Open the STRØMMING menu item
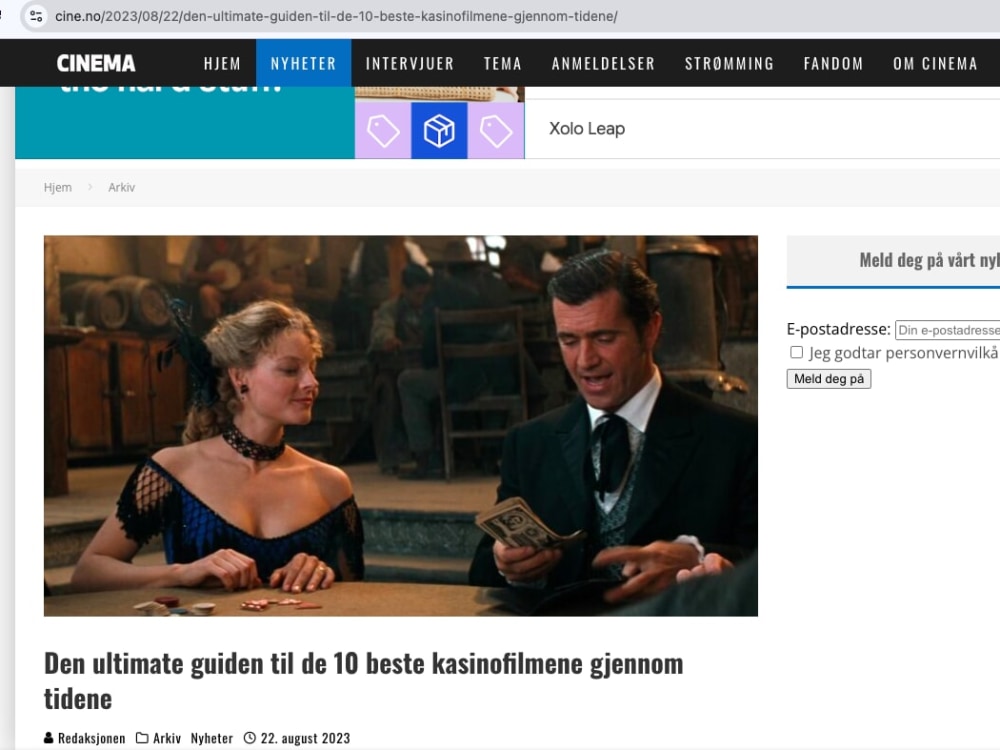 pos(729,64)
